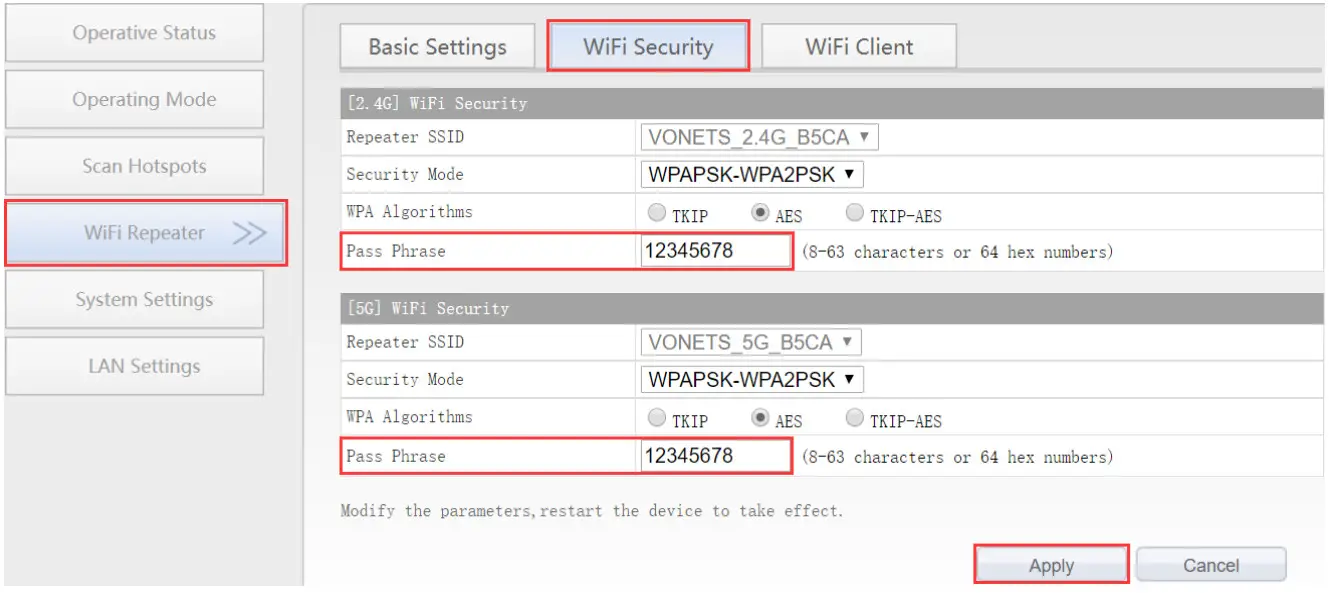Stay on the WiFi Security tab
The image size is (1329, 593).
pyautogui.click(x=649, y=46)
